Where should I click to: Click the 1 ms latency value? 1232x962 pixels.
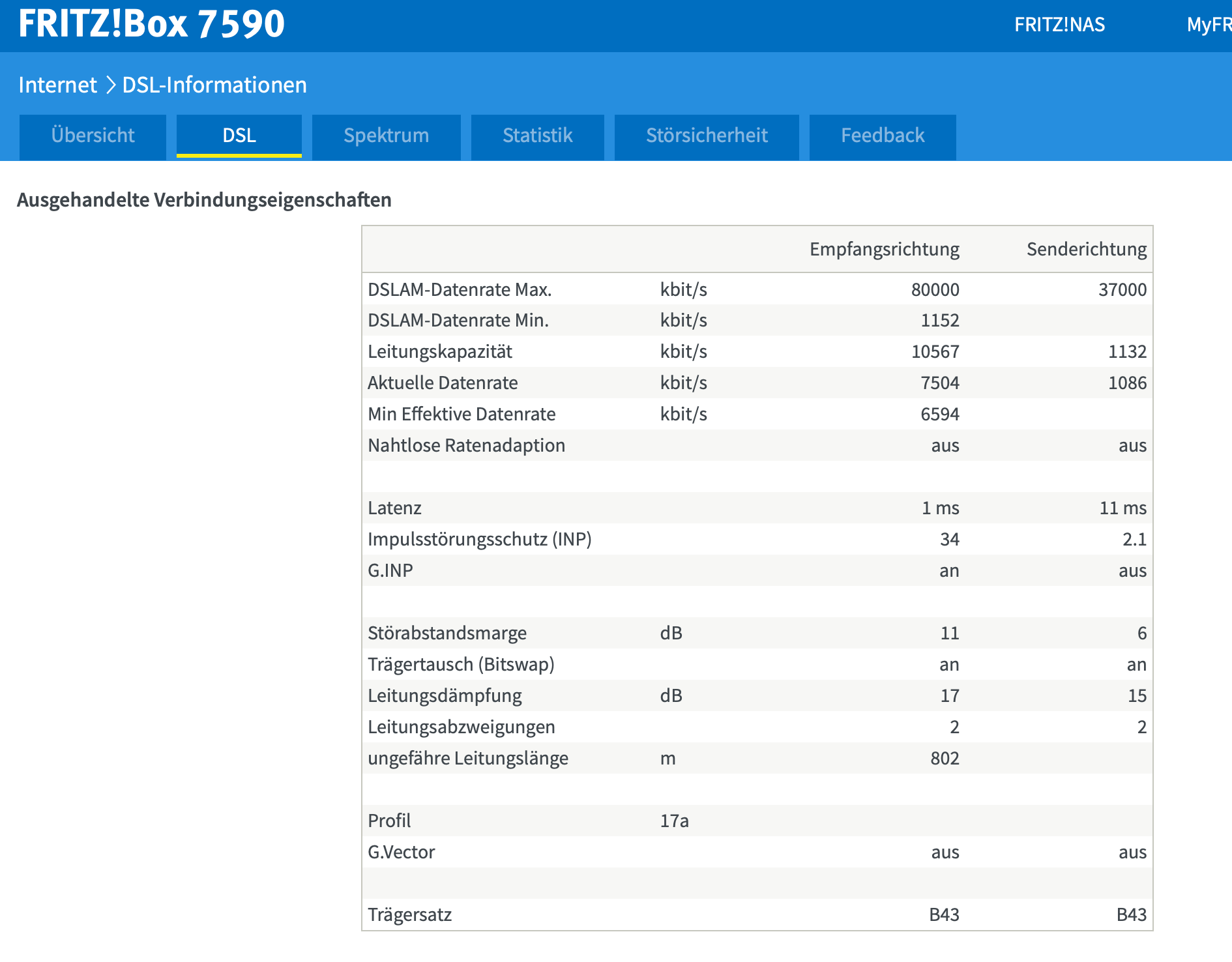940,508
